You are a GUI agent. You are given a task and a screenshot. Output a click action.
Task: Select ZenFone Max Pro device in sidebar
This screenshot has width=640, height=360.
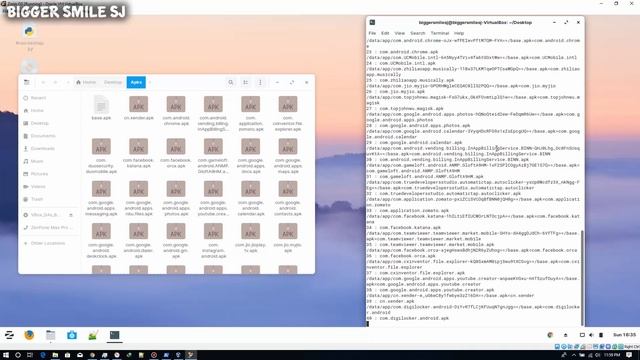49,227
